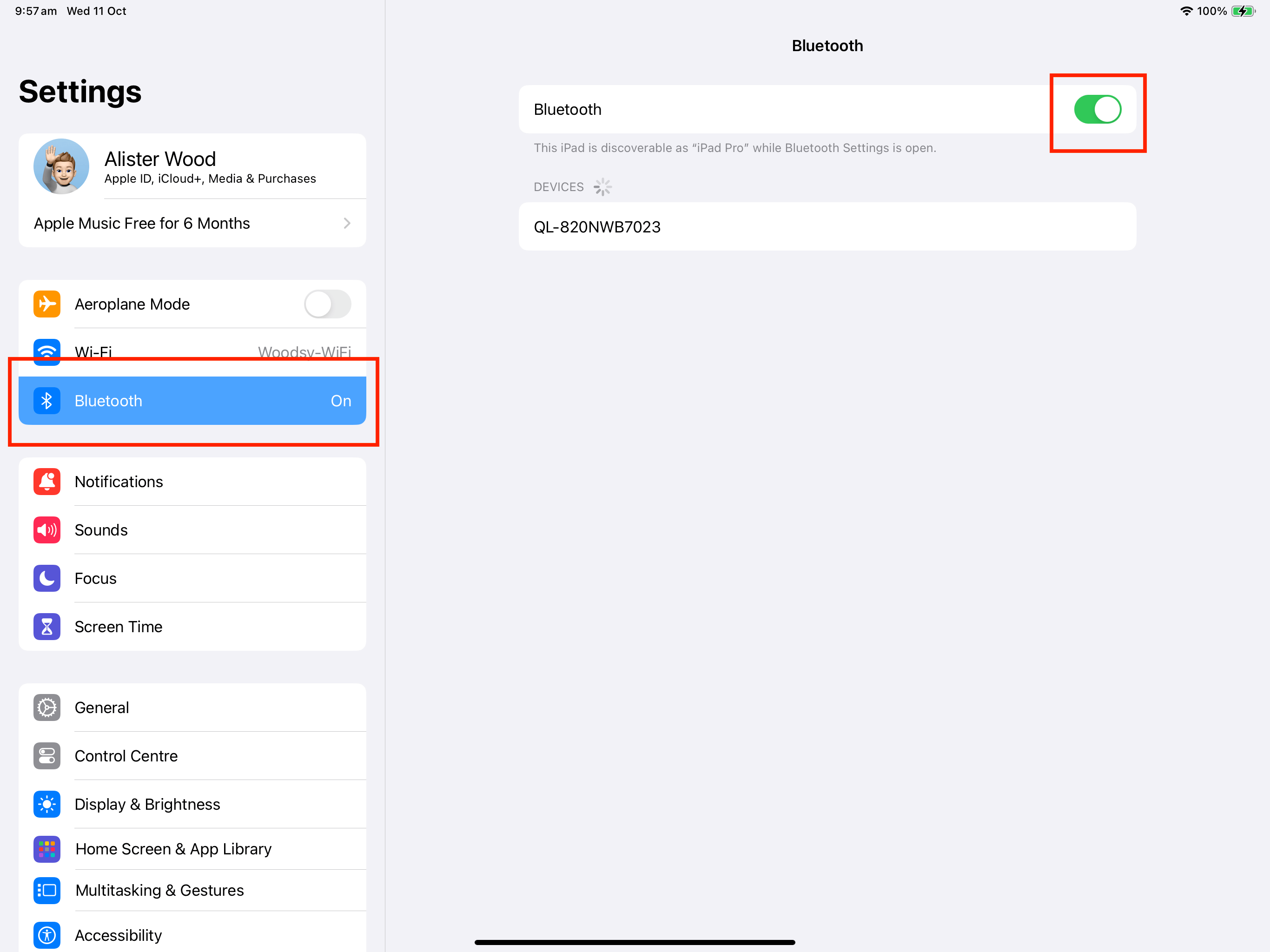Open Alister Wood's Apple ID profile
Viewport: 1270px width, 952px height.
click(x=192, y=166)
